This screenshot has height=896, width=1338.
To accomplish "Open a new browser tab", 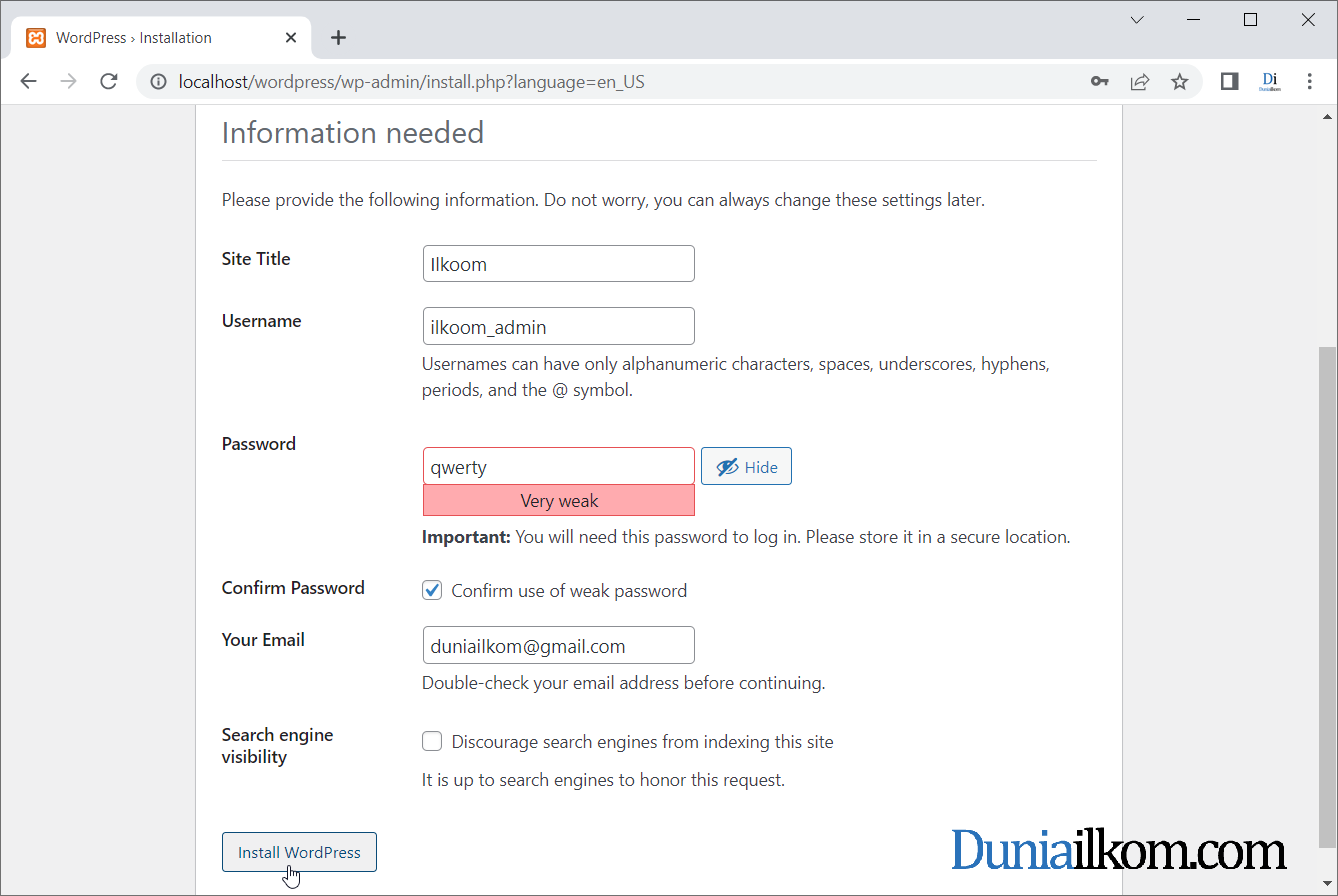I will click(338, 38).
